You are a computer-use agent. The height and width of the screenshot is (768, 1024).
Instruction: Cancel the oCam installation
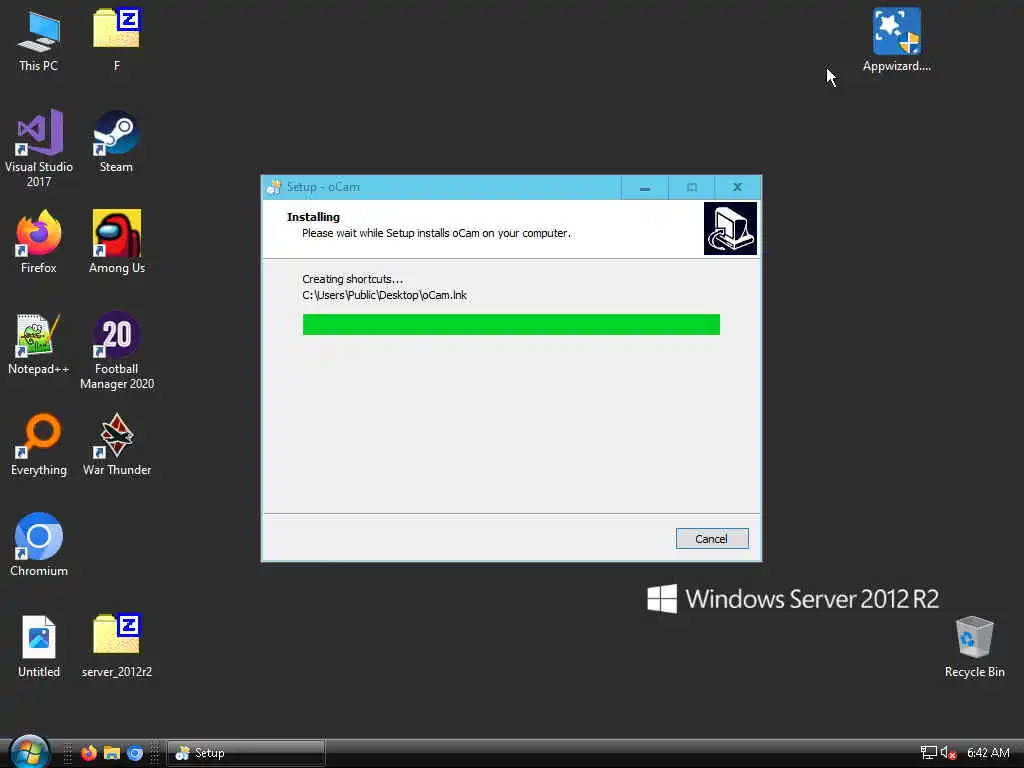pos(712,539)
